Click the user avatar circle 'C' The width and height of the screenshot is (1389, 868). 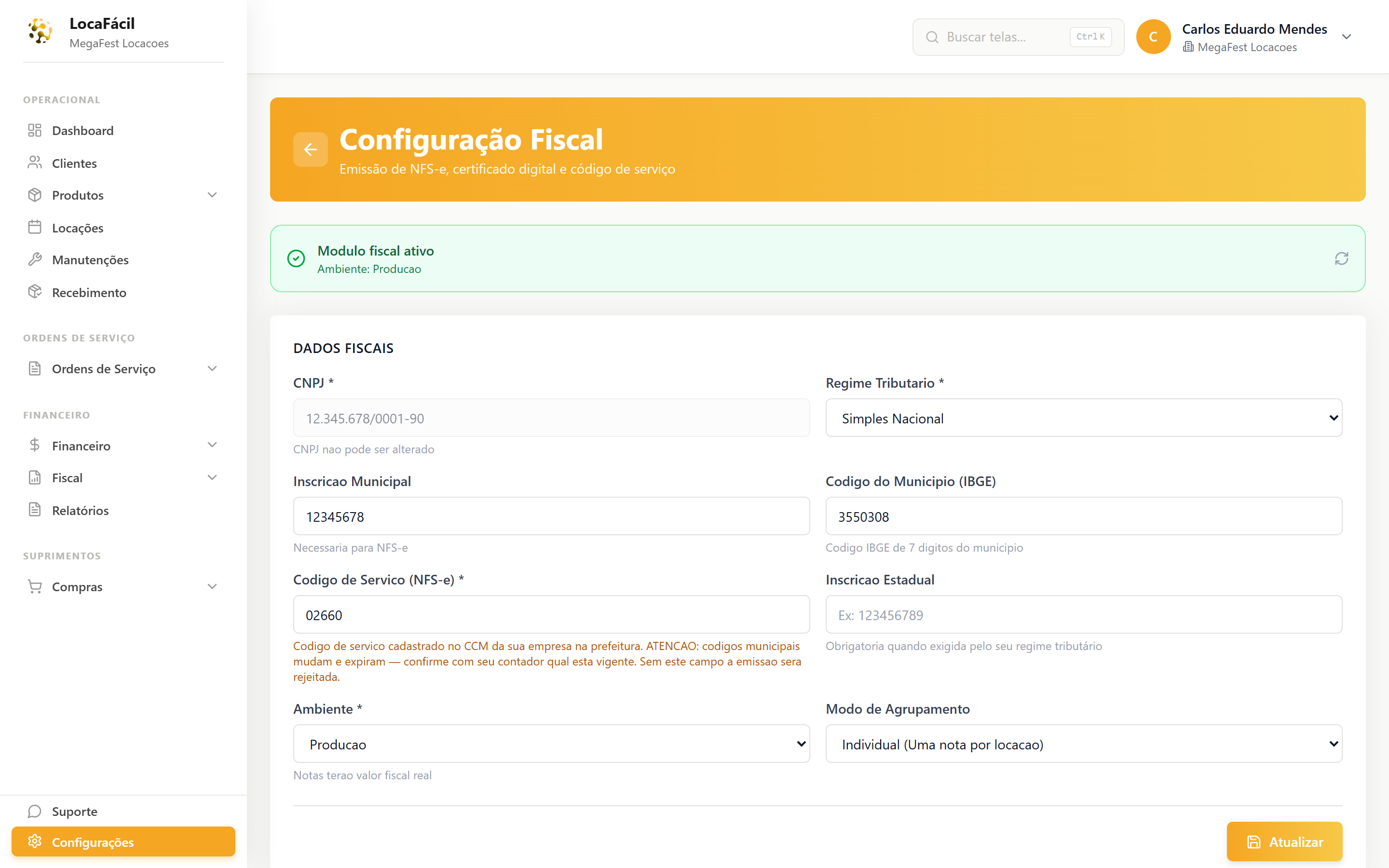click(1153, 37)
